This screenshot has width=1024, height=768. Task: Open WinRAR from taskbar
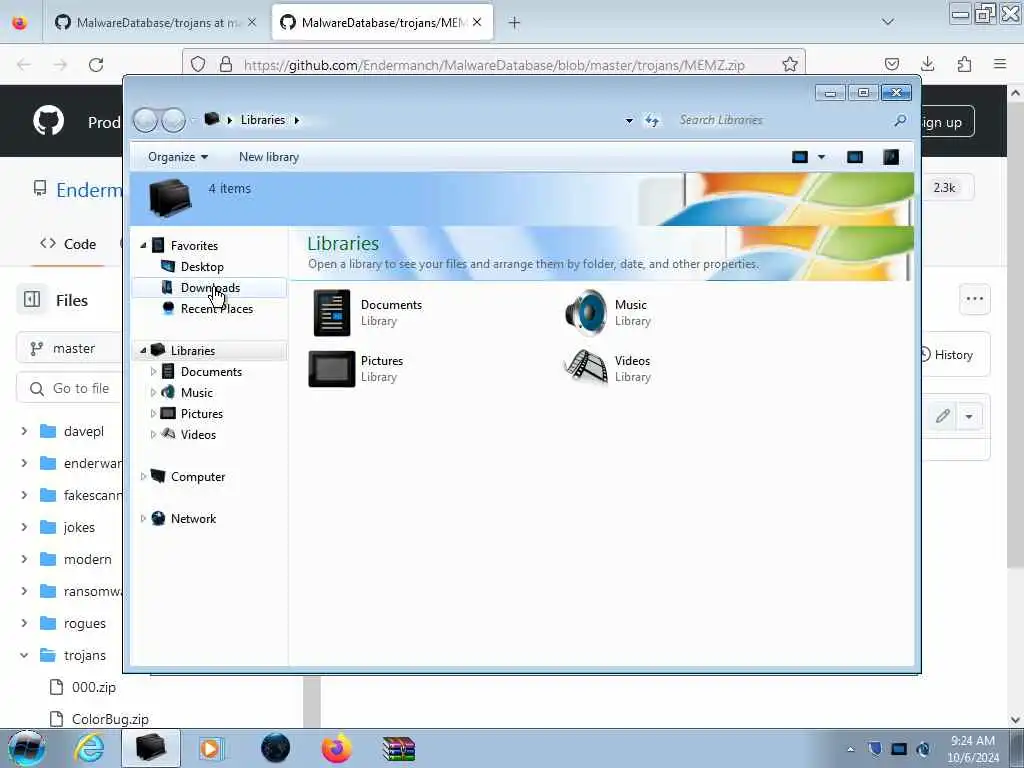pyautogui.click(x=398, y=748)
